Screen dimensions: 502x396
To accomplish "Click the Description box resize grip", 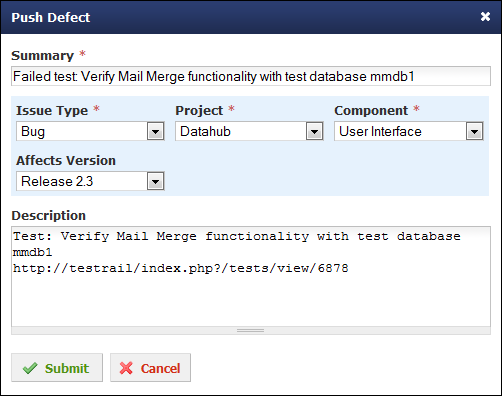I will (x=251, y=330).
